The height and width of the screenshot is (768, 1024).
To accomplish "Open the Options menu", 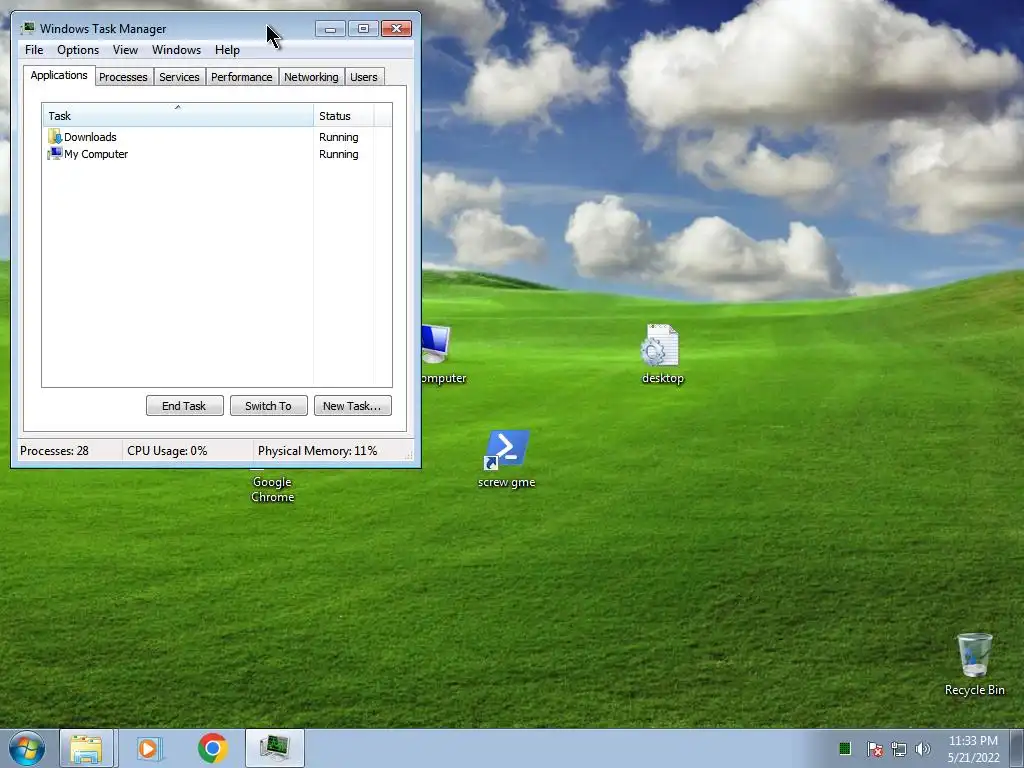I will pos(78,50).
